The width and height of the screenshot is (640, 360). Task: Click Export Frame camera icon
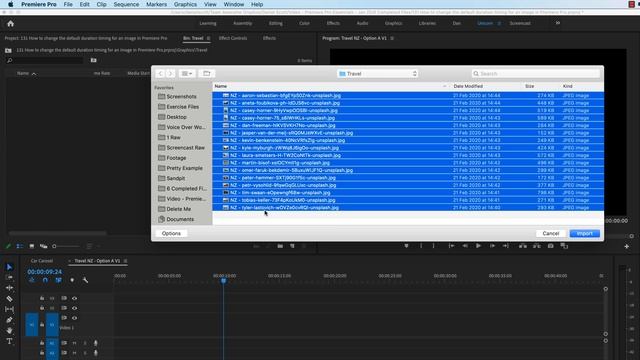(551, 246)
